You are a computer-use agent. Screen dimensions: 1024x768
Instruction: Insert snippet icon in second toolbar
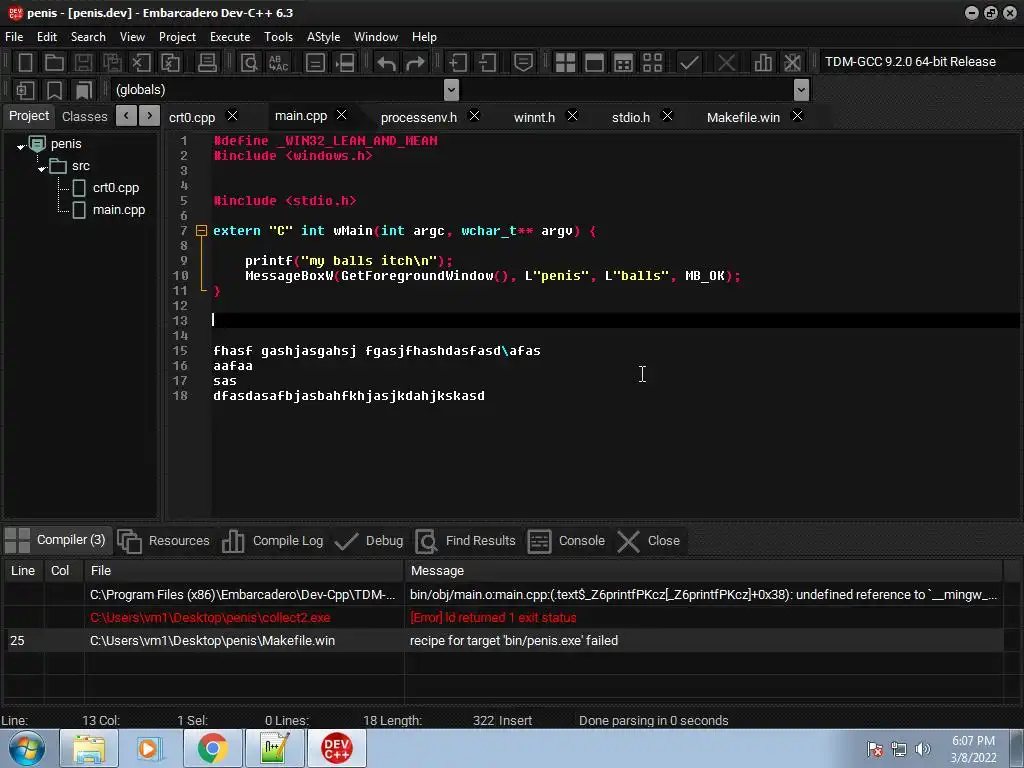[25, 90]
